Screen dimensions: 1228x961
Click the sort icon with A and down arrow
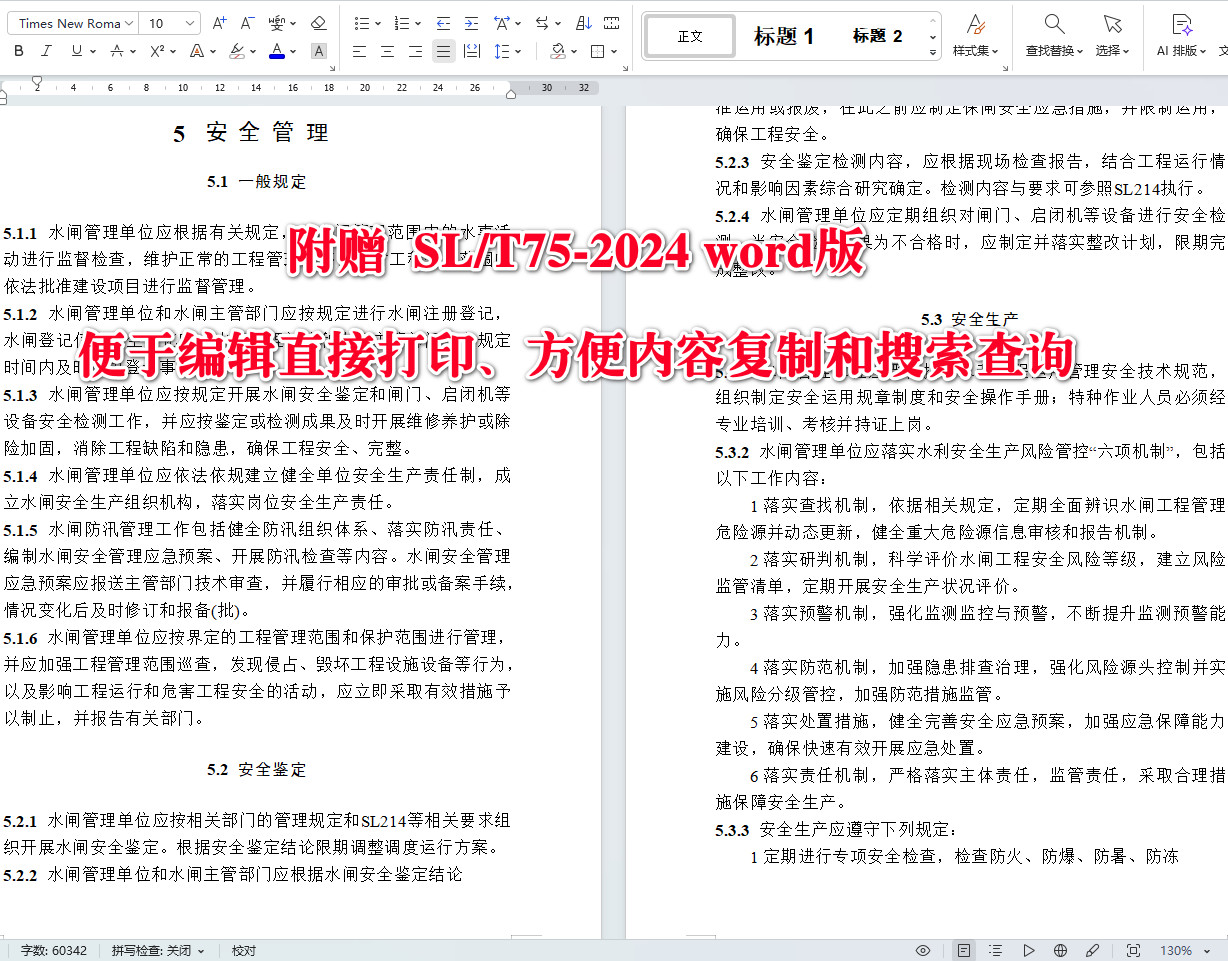[583, 22]
